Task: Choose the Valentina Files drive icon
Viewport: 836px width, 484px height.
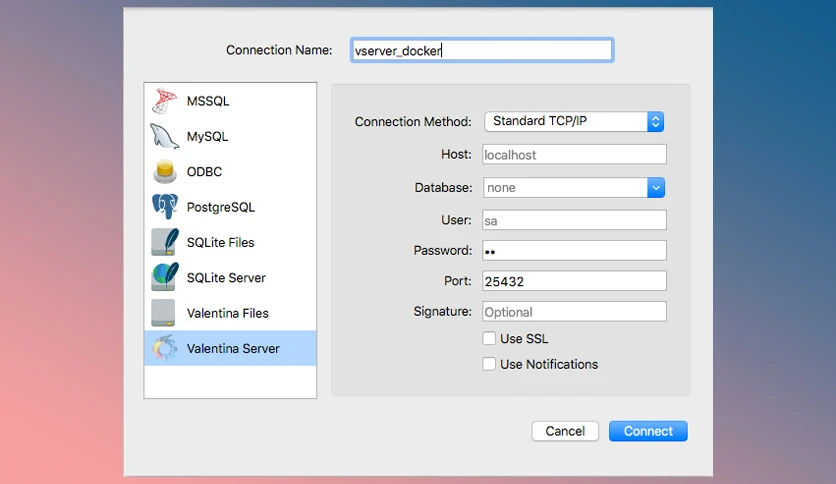Action: click(163, 313)
